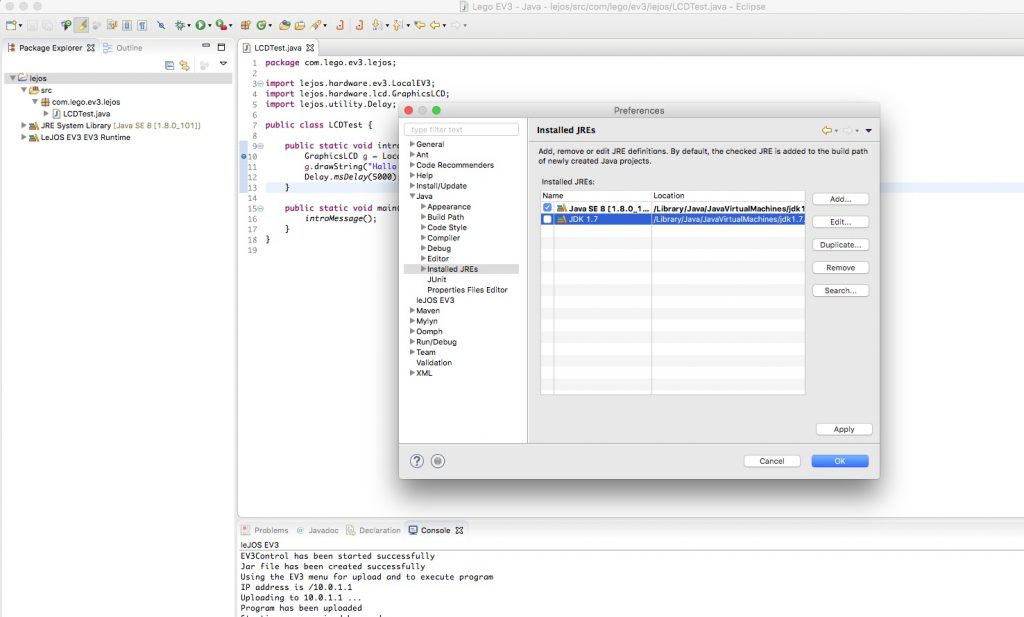
Task: Run the program with green play icon
Action: coord(200,25)
